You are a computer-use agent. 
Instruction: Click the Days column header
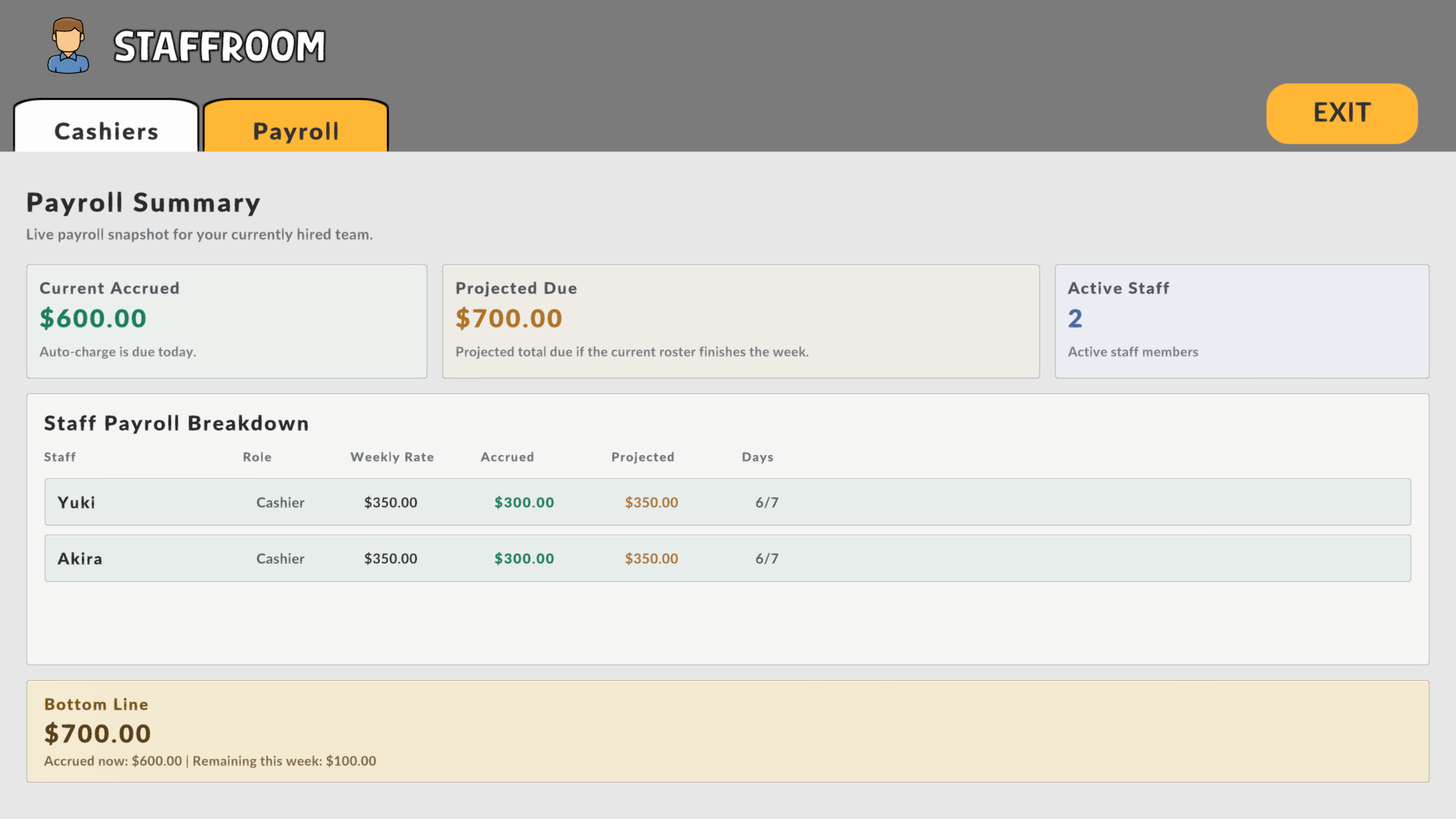758,457
